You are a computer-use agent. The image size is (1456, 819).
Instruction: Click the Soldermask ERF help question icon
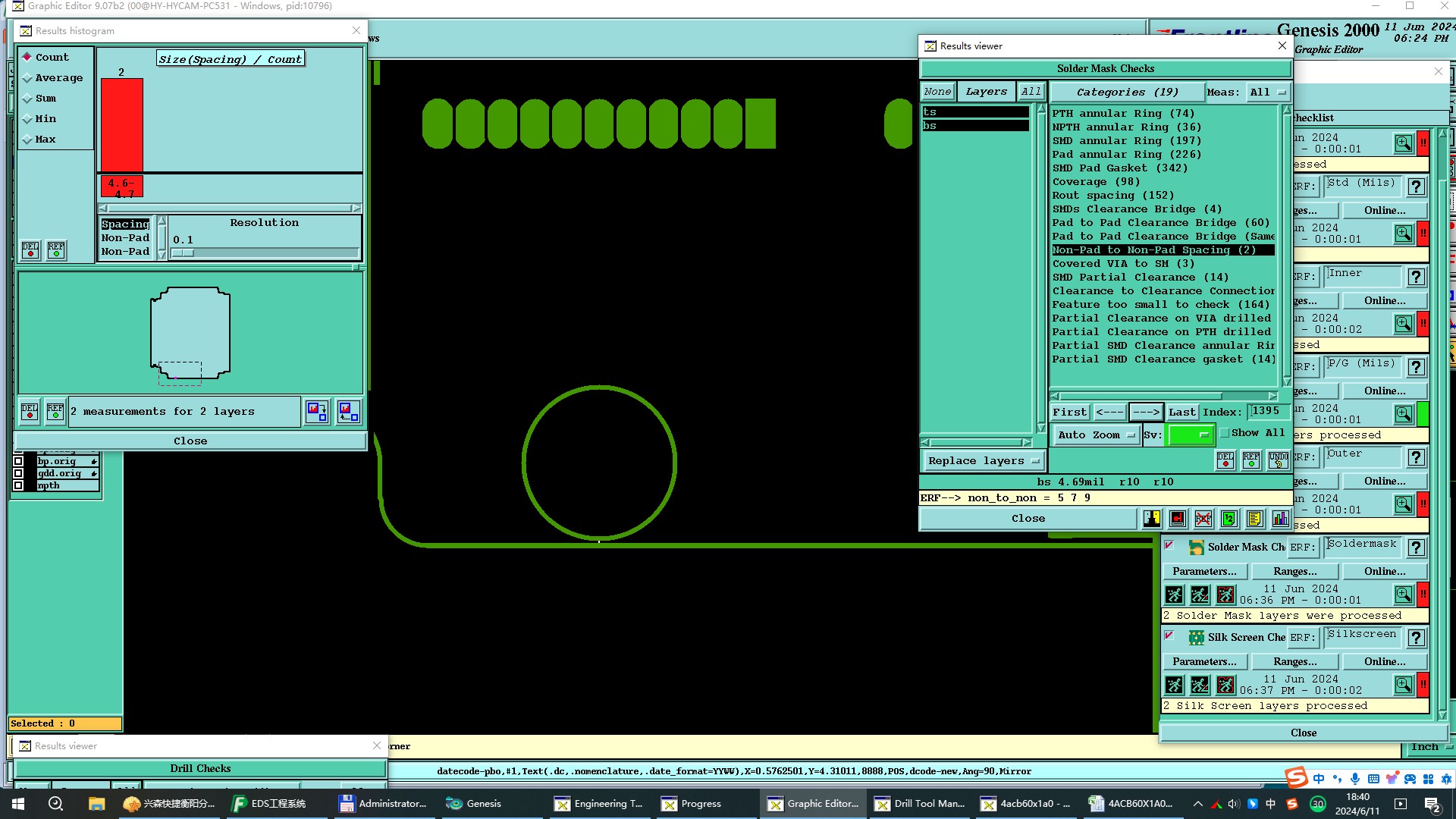point(1416,548)
